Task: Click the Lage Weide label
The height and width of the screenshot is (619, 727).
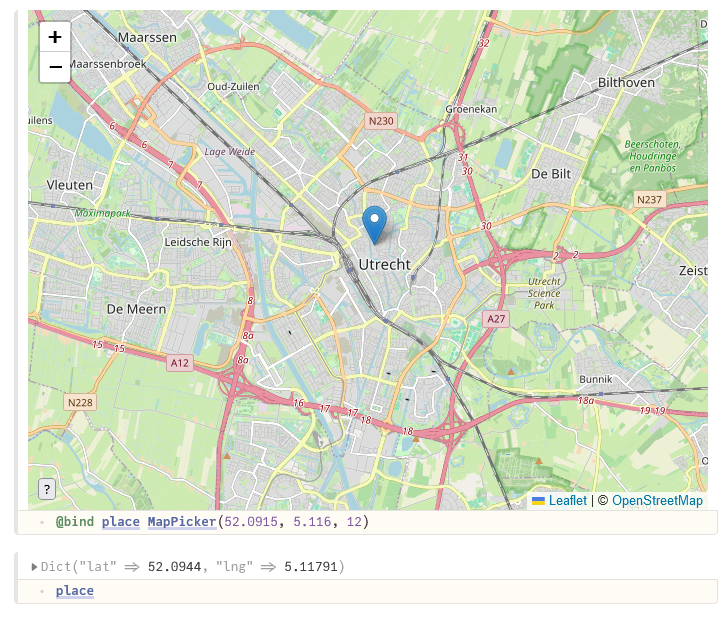Action: tap(230, 152)
